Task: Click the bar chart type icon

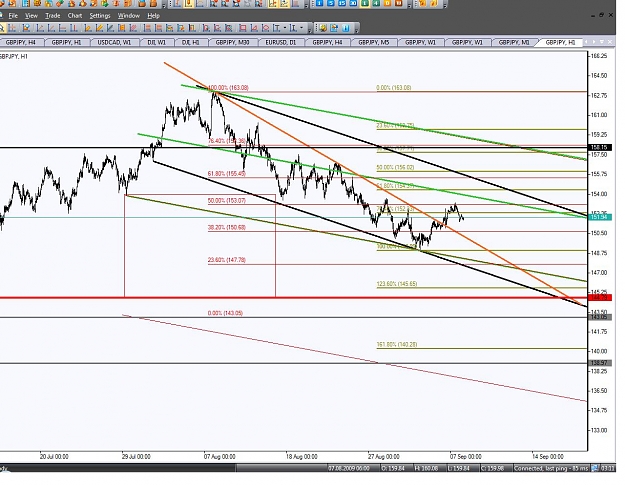Action: click(x=177, y=4)
